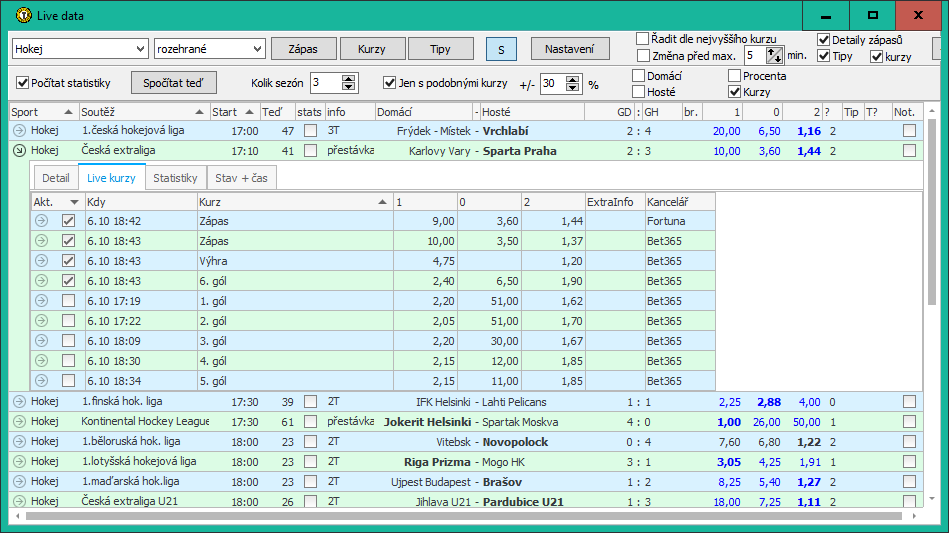Image resolution: width=949 pixels, height=533 pixels.
Task: Click arrow icon on IFK Helsinki row
Action: click(x=19, y=402)
